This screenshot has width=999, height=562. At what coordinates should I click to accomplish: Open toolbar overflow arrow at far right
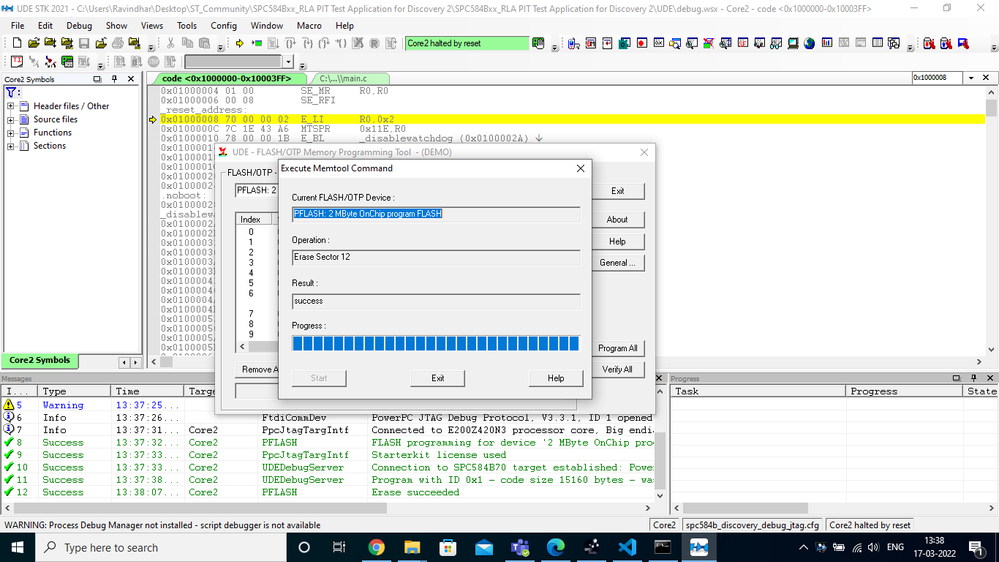(x=994, y=47)
